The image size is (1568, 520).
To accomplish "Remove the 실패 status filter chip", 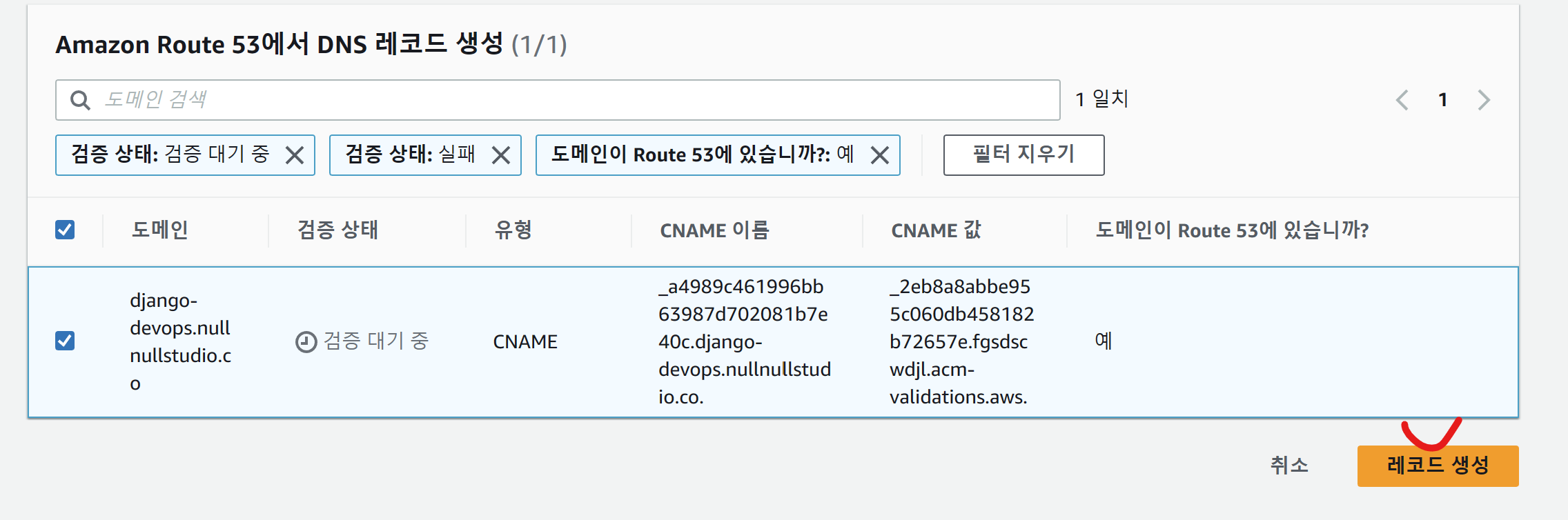I will click(x=501, y=155).
